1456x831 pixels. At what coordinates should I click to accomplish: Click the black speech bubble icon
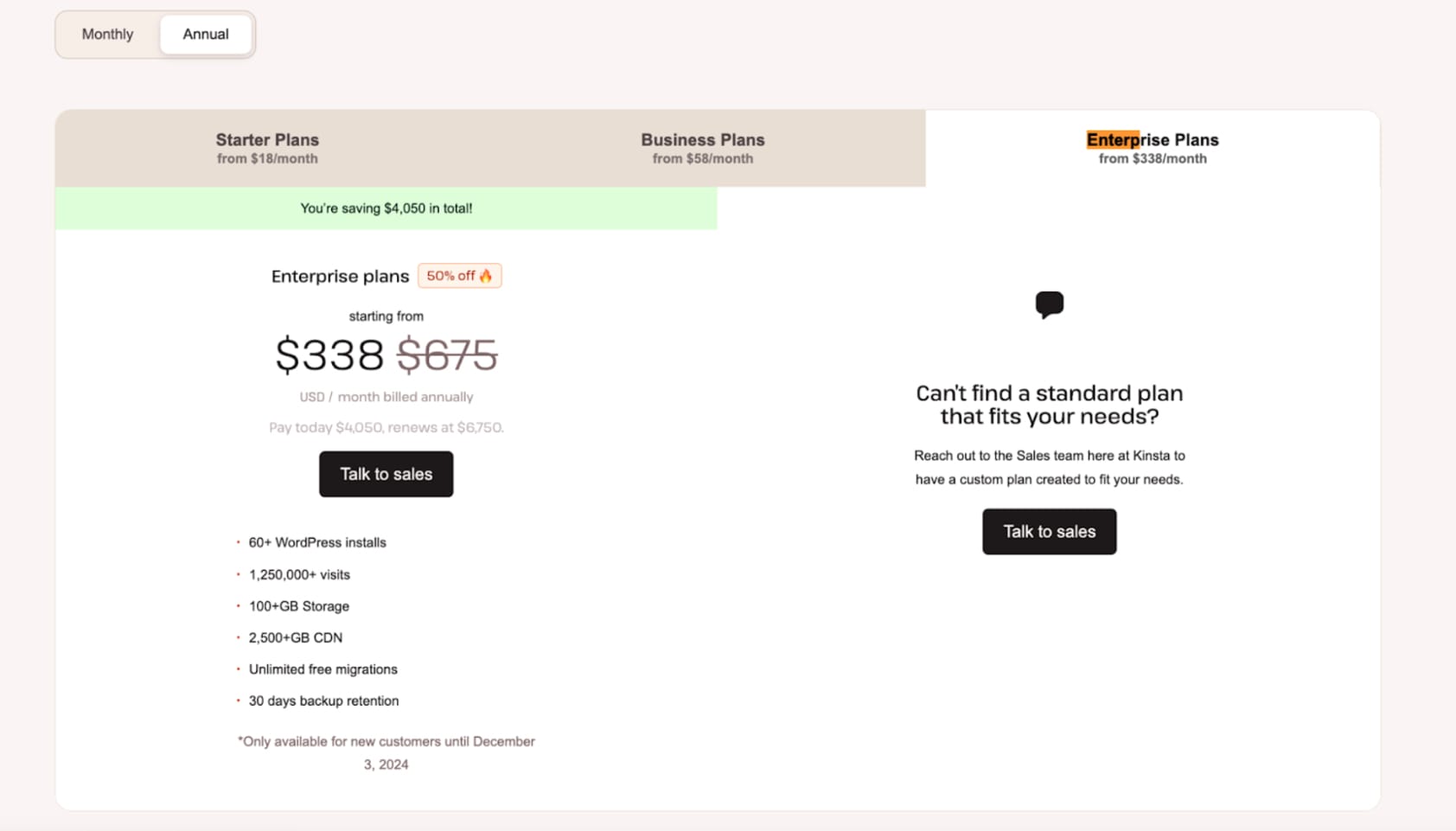coord(1049,304)
